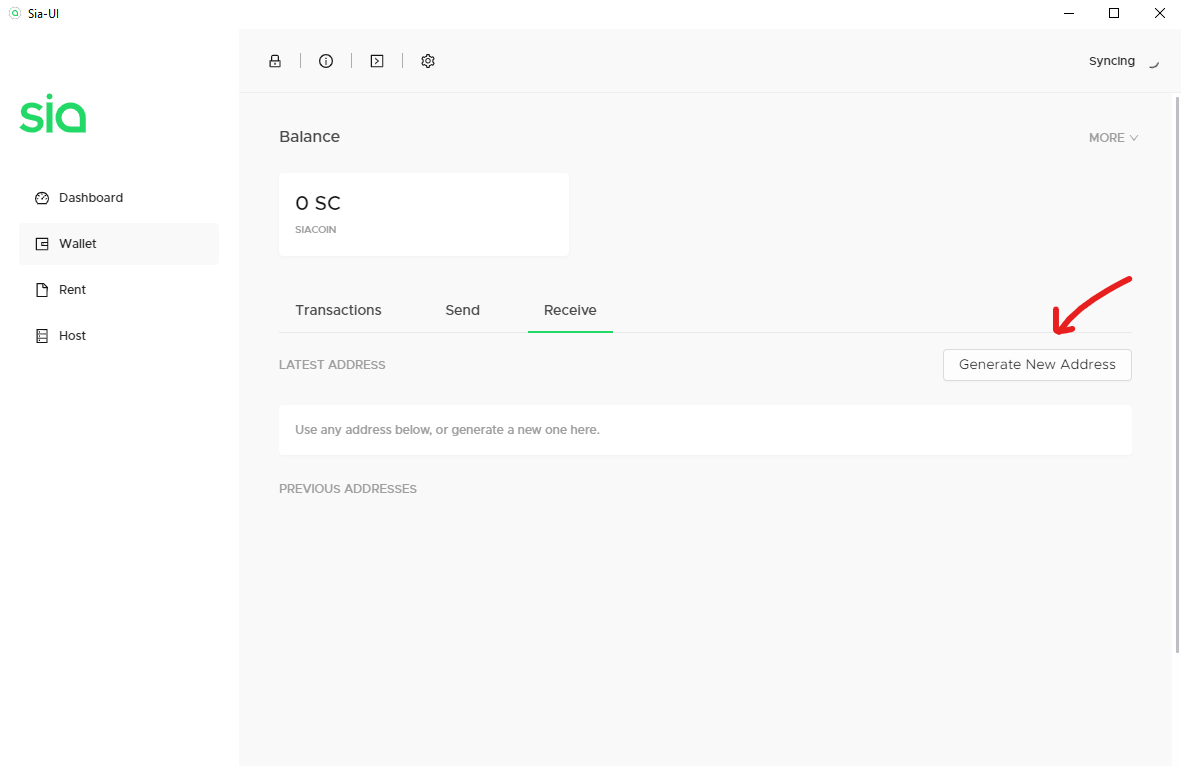Click the Sia-UI title bar app icon
This screenshot has width=1181, height=766.
[14, 14]
